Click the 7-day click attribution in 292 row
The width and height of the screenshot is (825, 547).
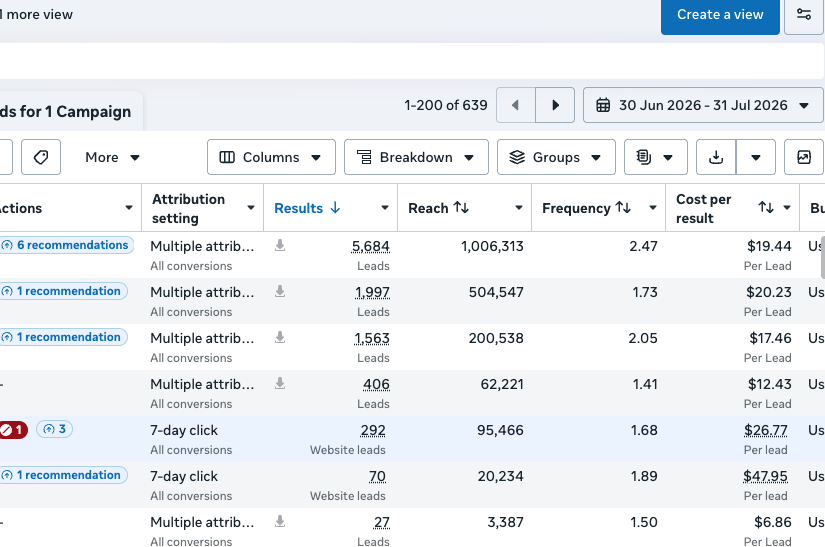tap(184, 430)
